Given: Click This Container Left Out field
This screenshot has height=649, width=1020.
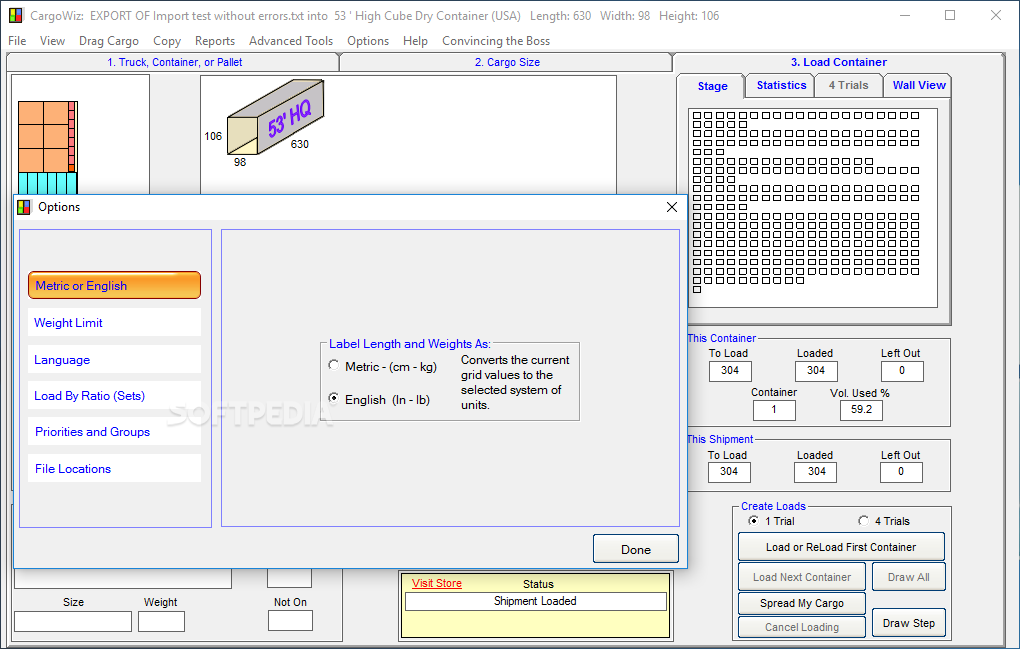Looking at the screenshot, I should pos(902,371).
